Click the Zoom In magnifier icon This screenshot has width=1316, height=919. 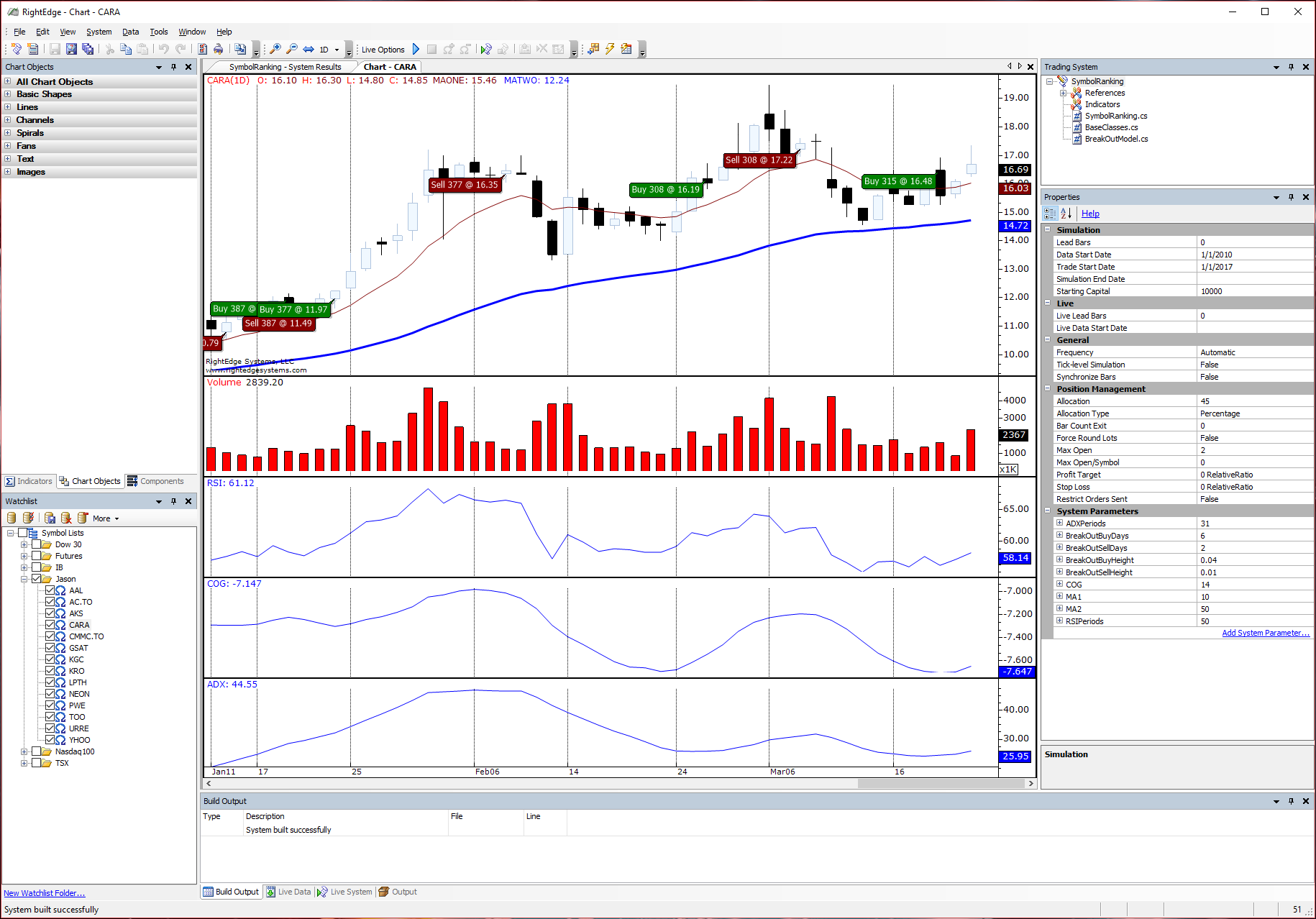pos(275,49)
